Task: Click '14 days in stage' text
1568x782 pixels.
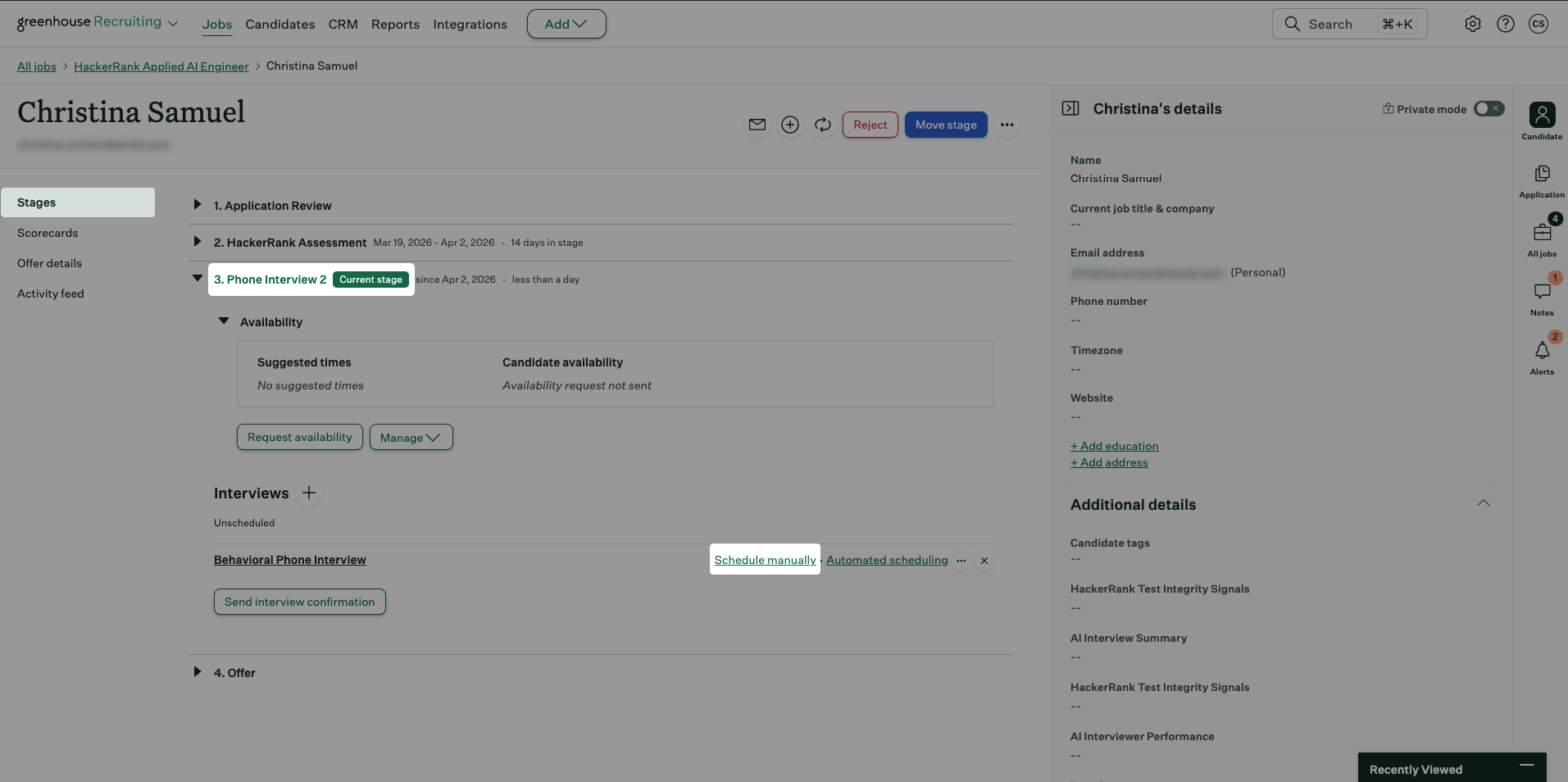Action: tap(547, 243)
